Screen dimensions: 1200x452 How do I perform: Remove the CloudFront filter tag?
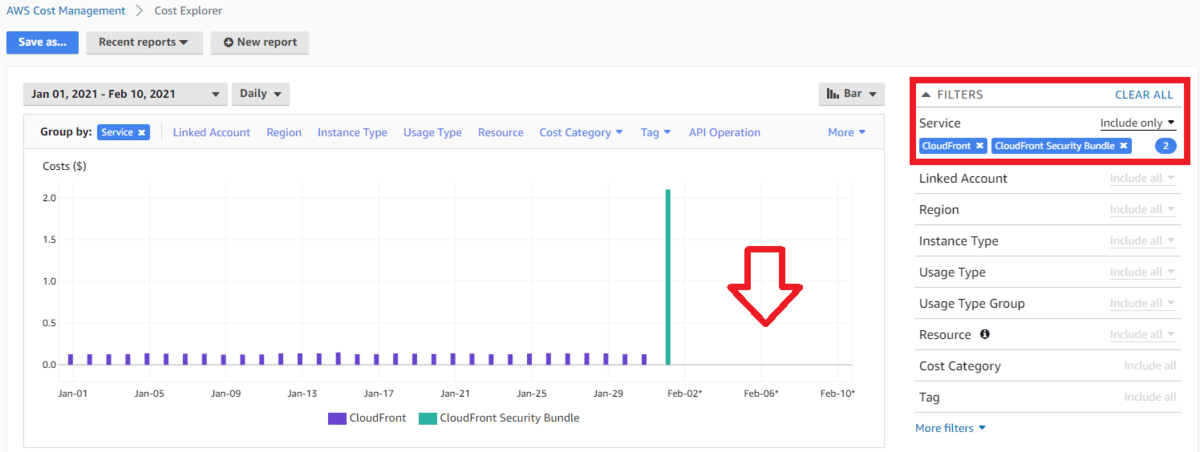coord(979,146)
